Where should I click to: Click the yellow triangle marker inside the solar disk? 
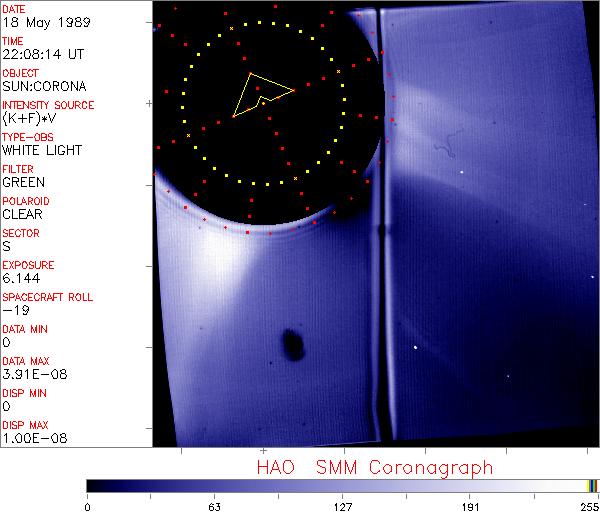260,94
